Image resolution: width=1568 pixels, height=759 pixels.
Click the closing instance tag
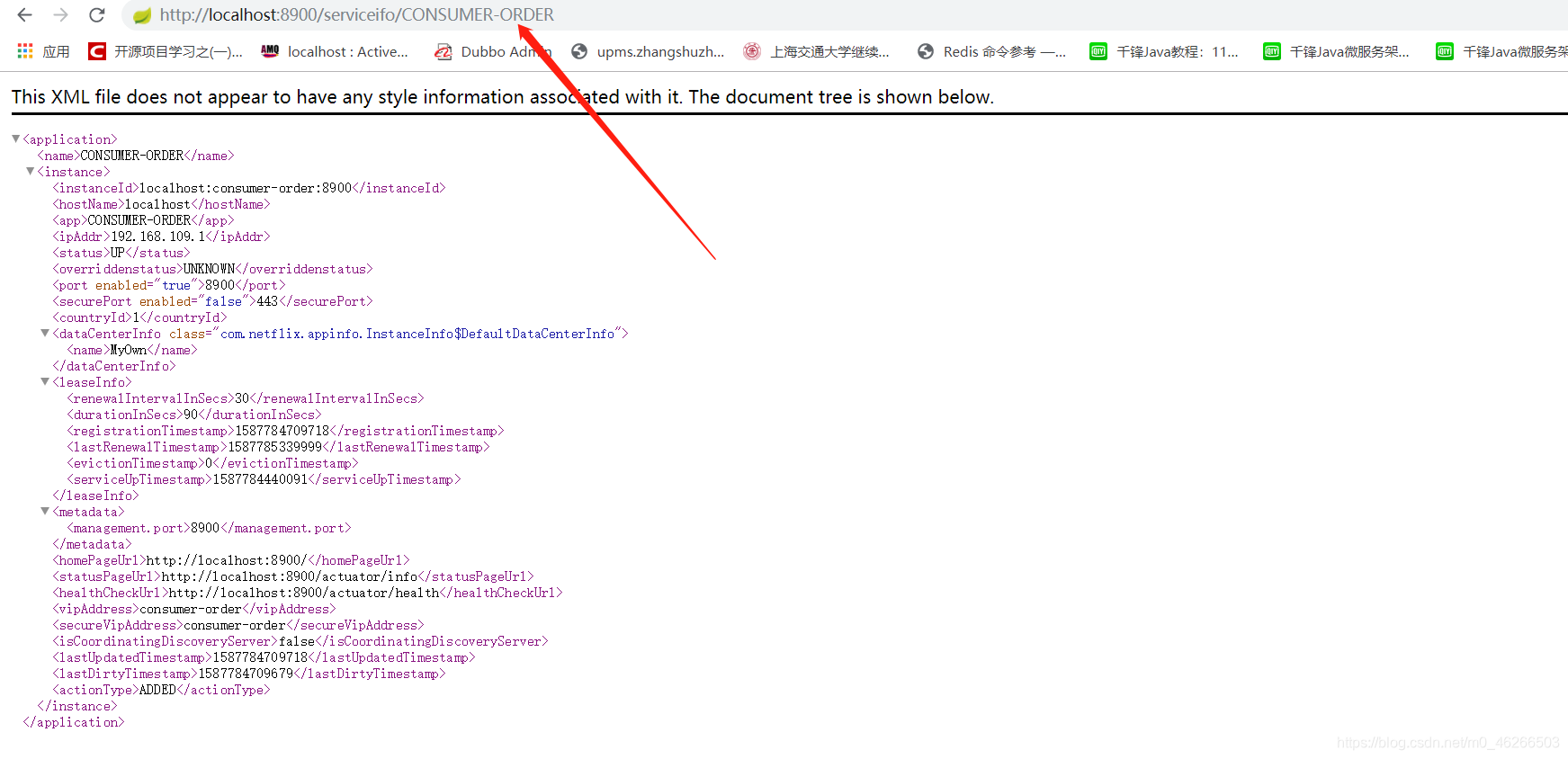(77, 706)
